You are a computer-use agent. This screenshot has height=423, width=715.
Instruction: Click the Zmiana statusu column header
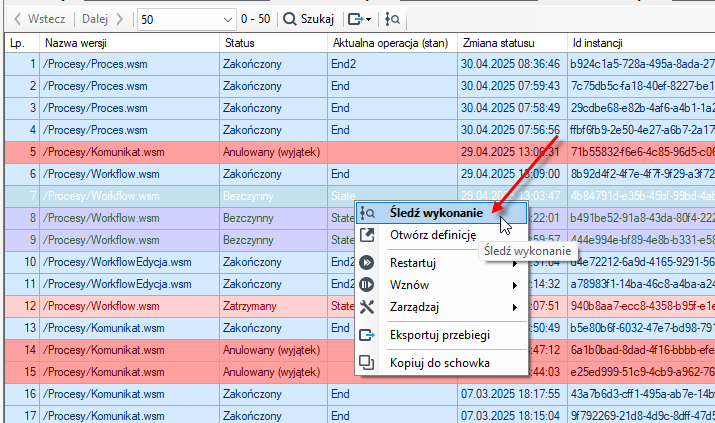pos(513,43)
